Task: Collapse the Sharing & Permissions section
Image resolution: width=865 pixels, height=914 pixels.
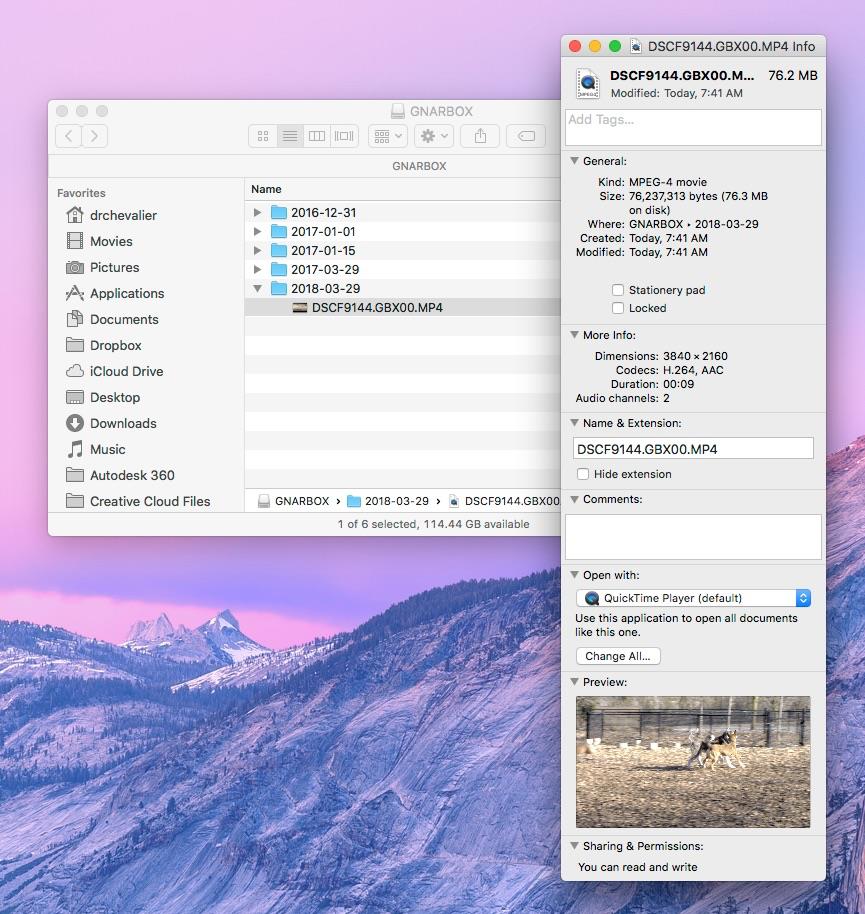Action: pos(574,845)
